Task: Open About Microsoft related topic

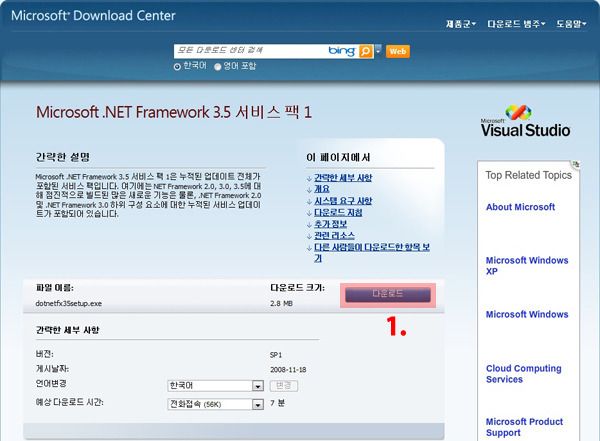Action: pyautogui.click(x=520, y=207)
